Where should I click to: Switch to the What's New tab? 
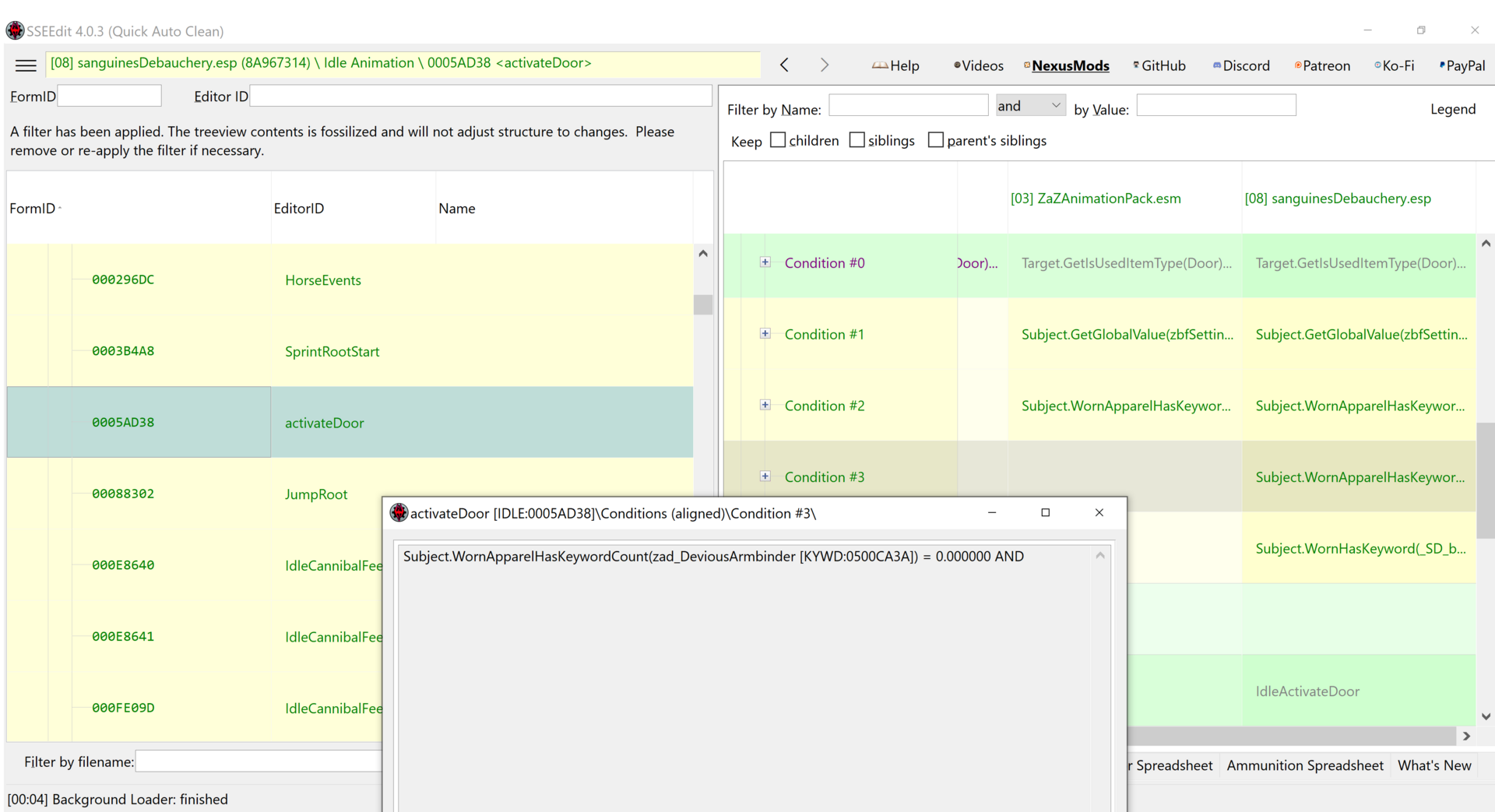(x=1434, y=765)
